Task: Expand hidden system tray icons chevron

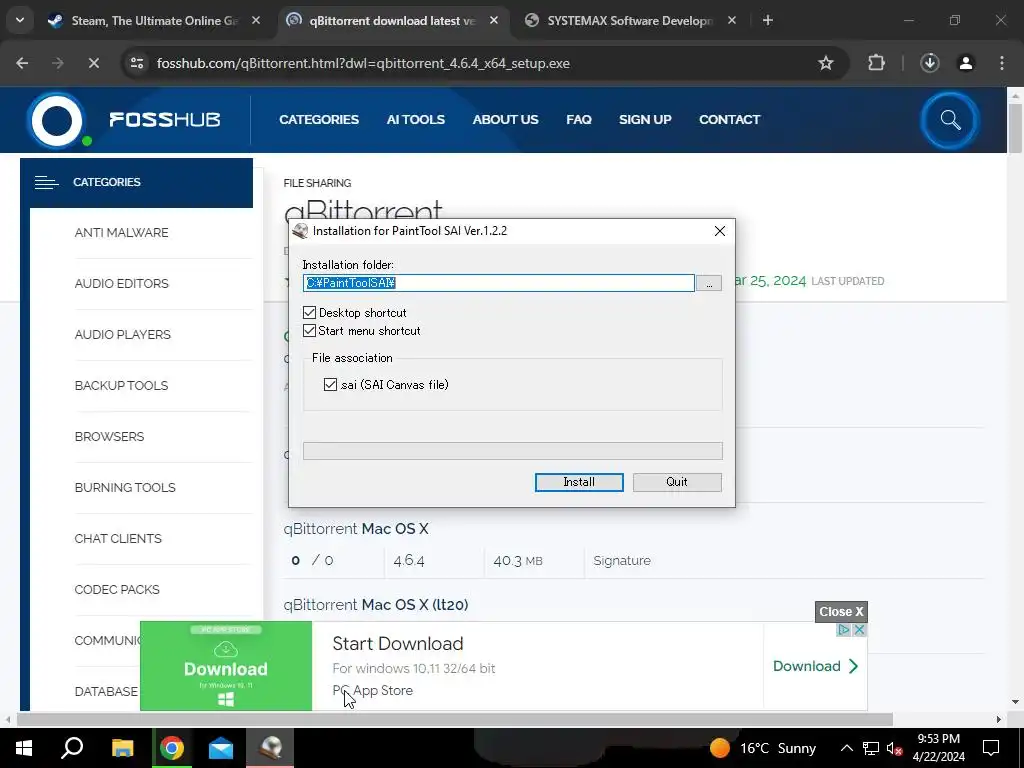Action: (x=846, y=748)
